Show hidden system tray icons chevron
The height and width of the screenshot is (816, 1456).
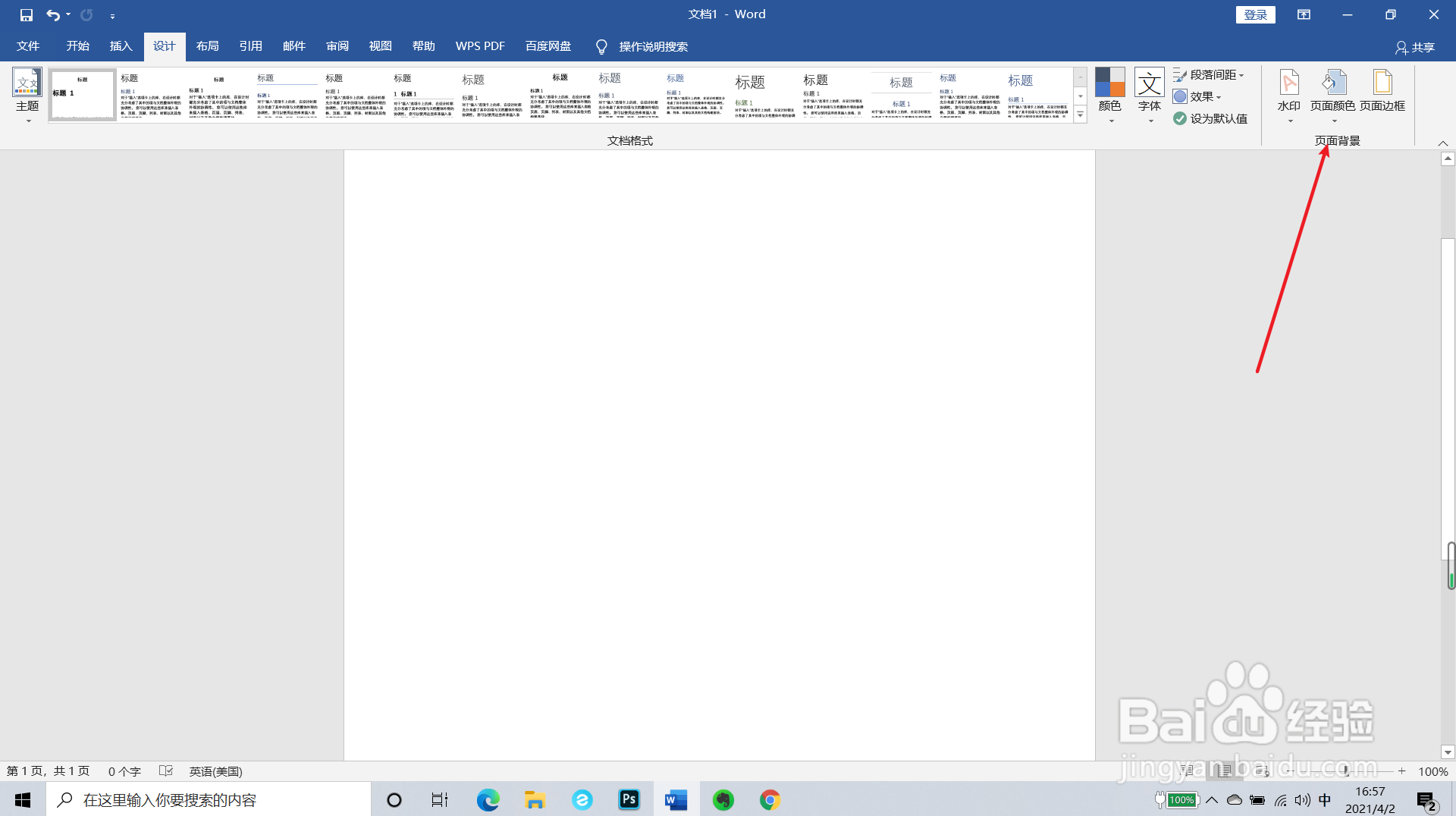tap(1212, 799)
